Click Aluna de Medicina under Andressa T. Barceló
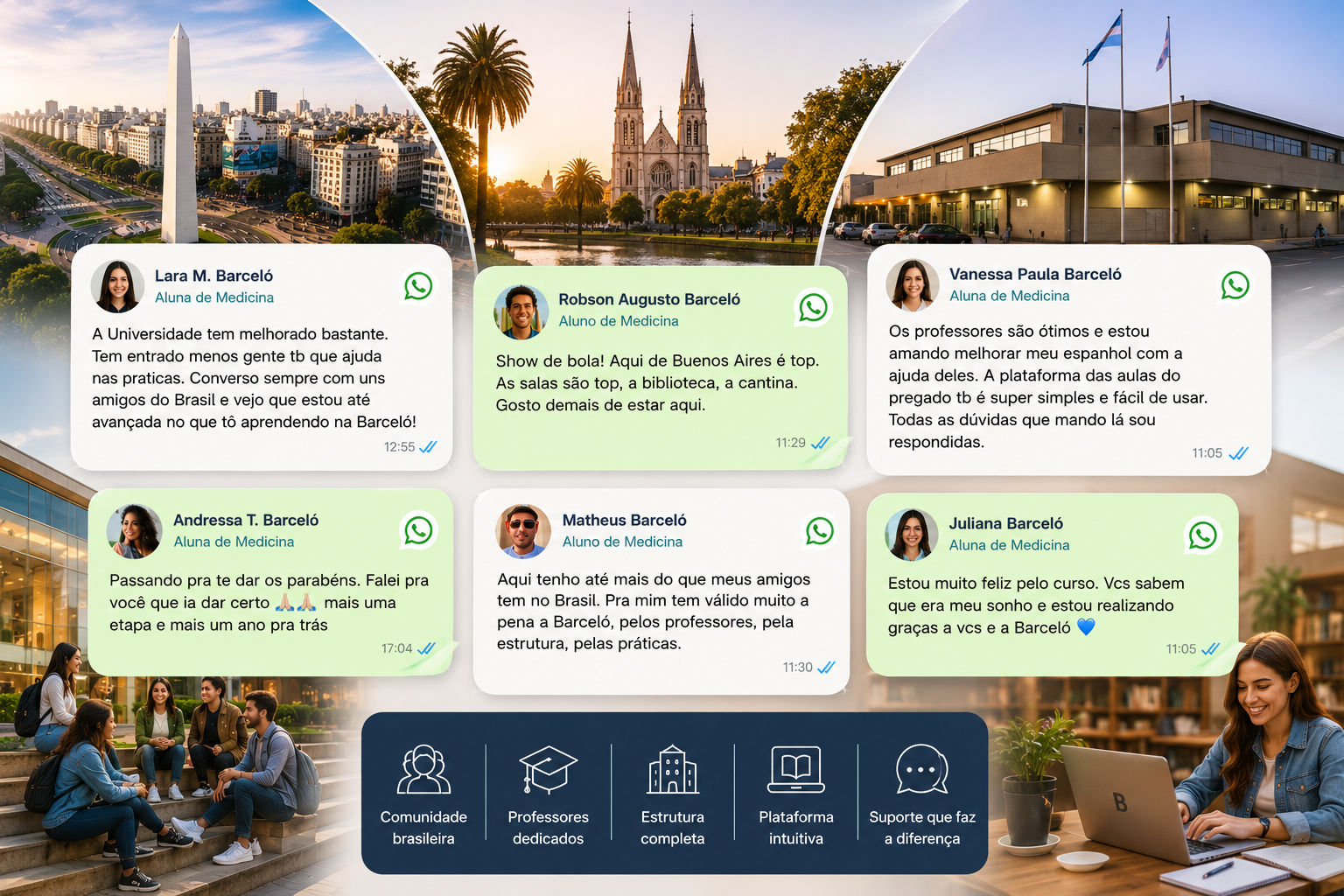 point(234,542)
